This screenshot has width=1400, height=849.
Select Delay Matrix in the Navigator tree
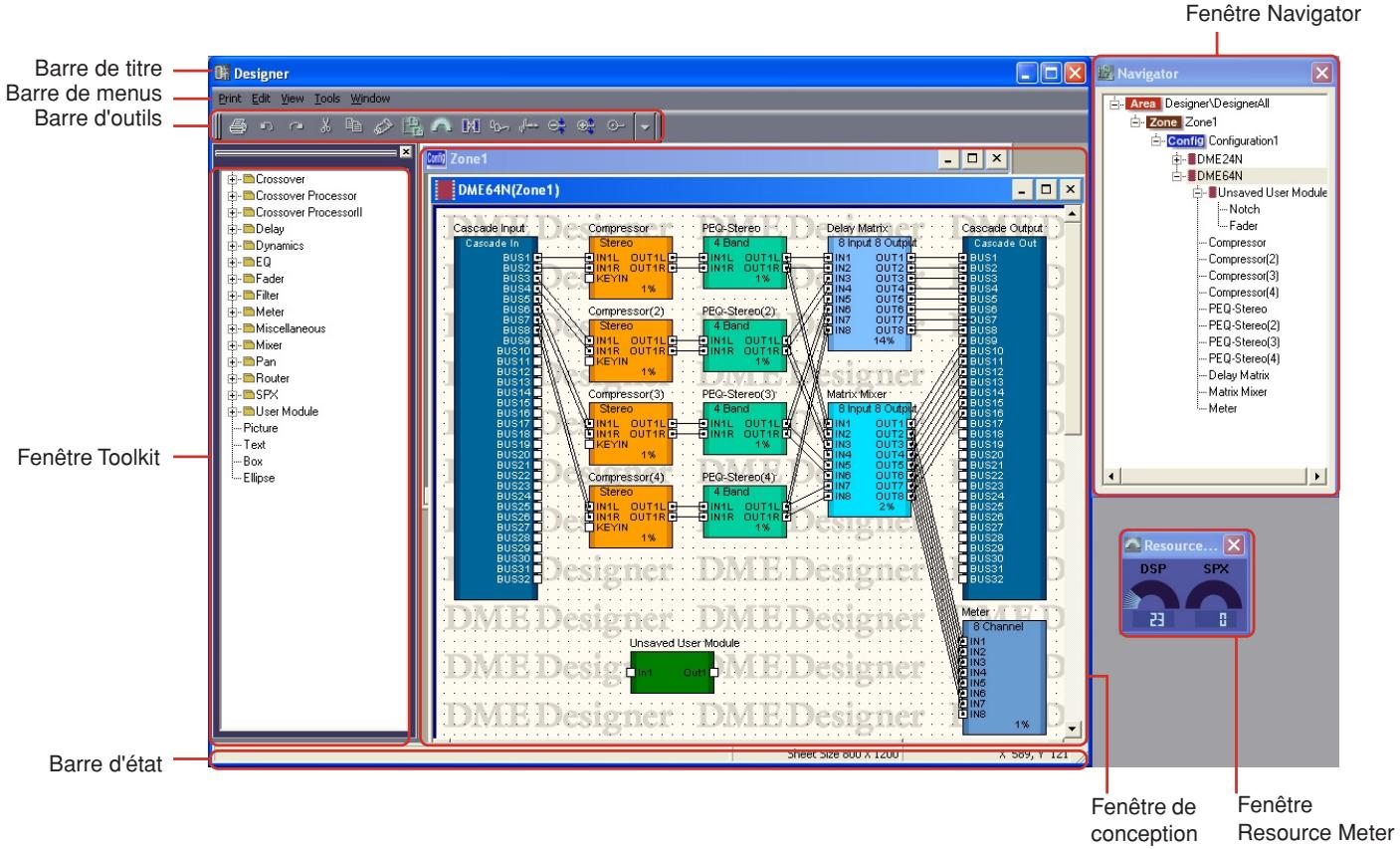pyautogui.click(x=1239, y=375)
